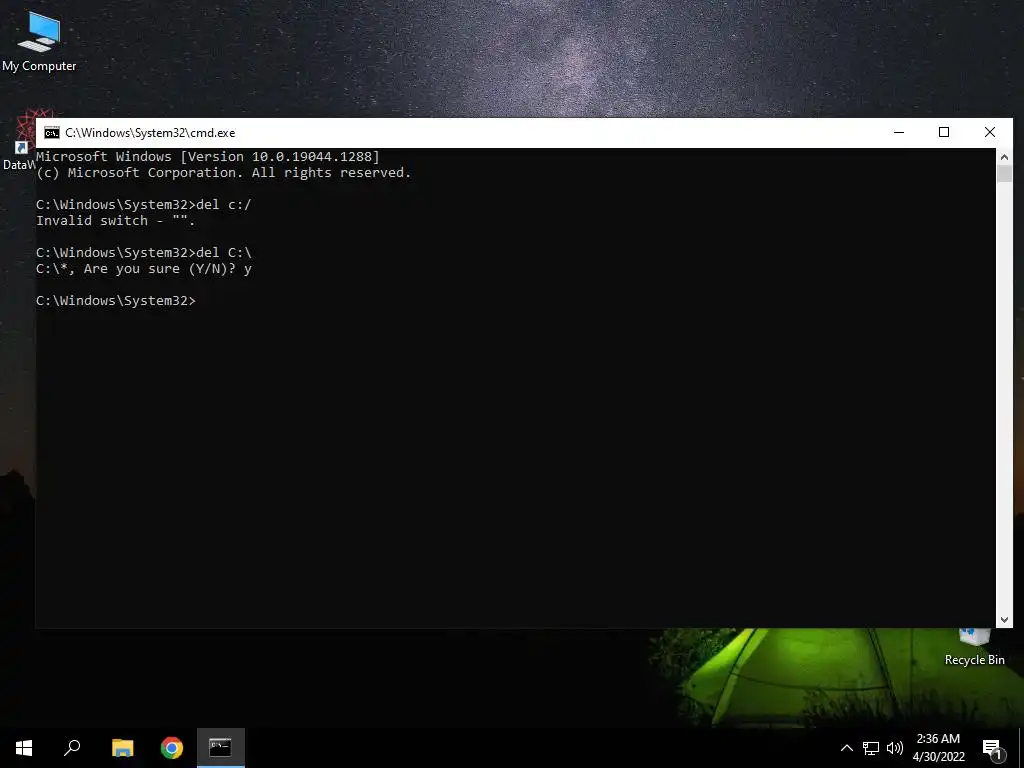Show hidden system tray icons
Viewport: 1024px width, 768px height.
pos(846,748)
